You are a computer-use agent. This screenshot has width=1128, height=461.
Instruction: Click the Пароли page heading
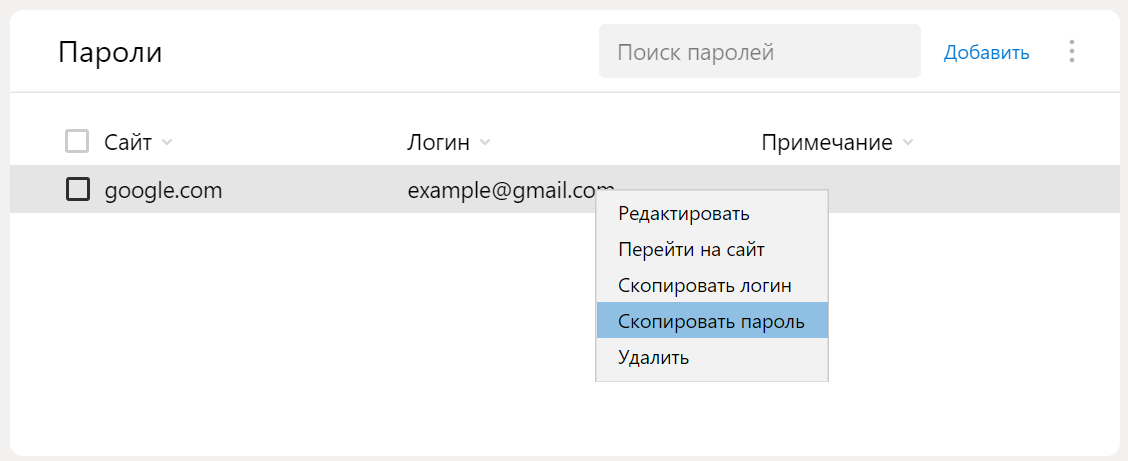[x=110, y=52]
